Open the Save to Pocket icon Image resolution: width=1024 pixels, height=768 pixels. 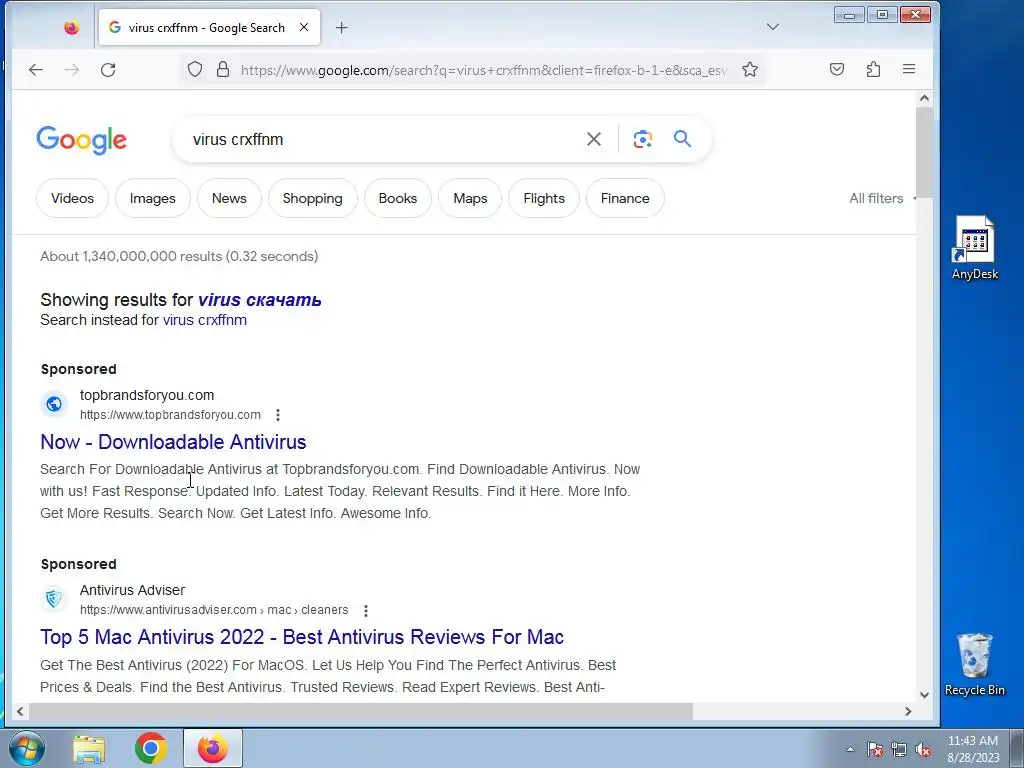tap(837, 69)
